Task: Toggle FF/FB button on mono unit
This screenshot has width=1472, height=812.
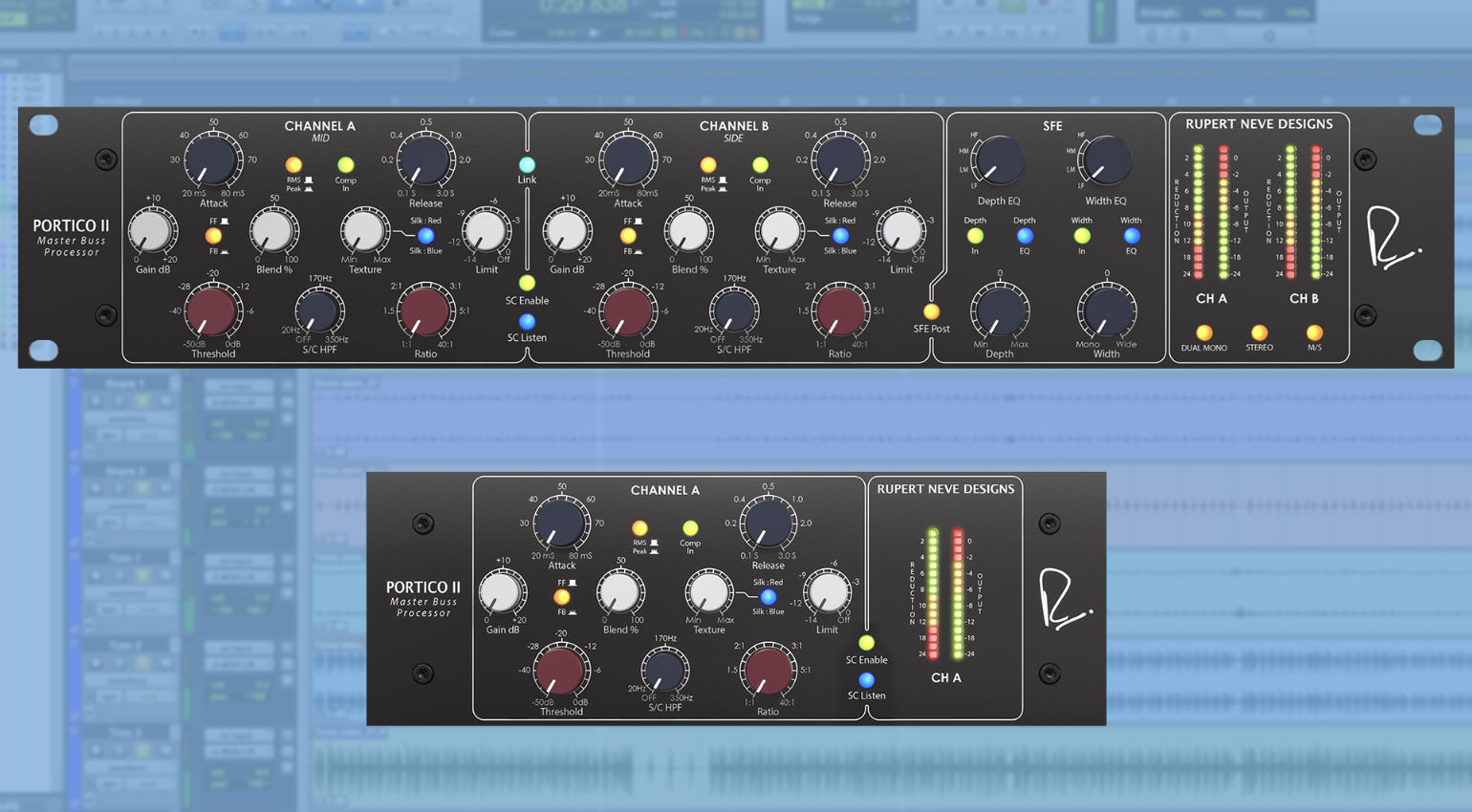Action: [x=561, y=597]
